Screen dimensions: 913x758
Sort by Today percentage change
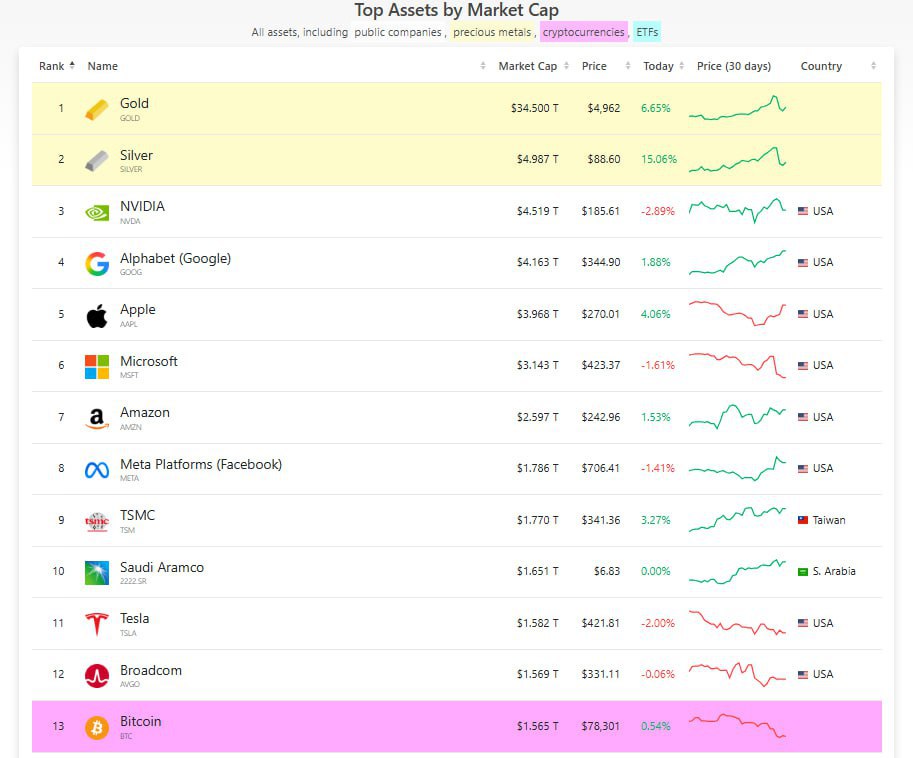pyautogui.click(x=658, y=66)
